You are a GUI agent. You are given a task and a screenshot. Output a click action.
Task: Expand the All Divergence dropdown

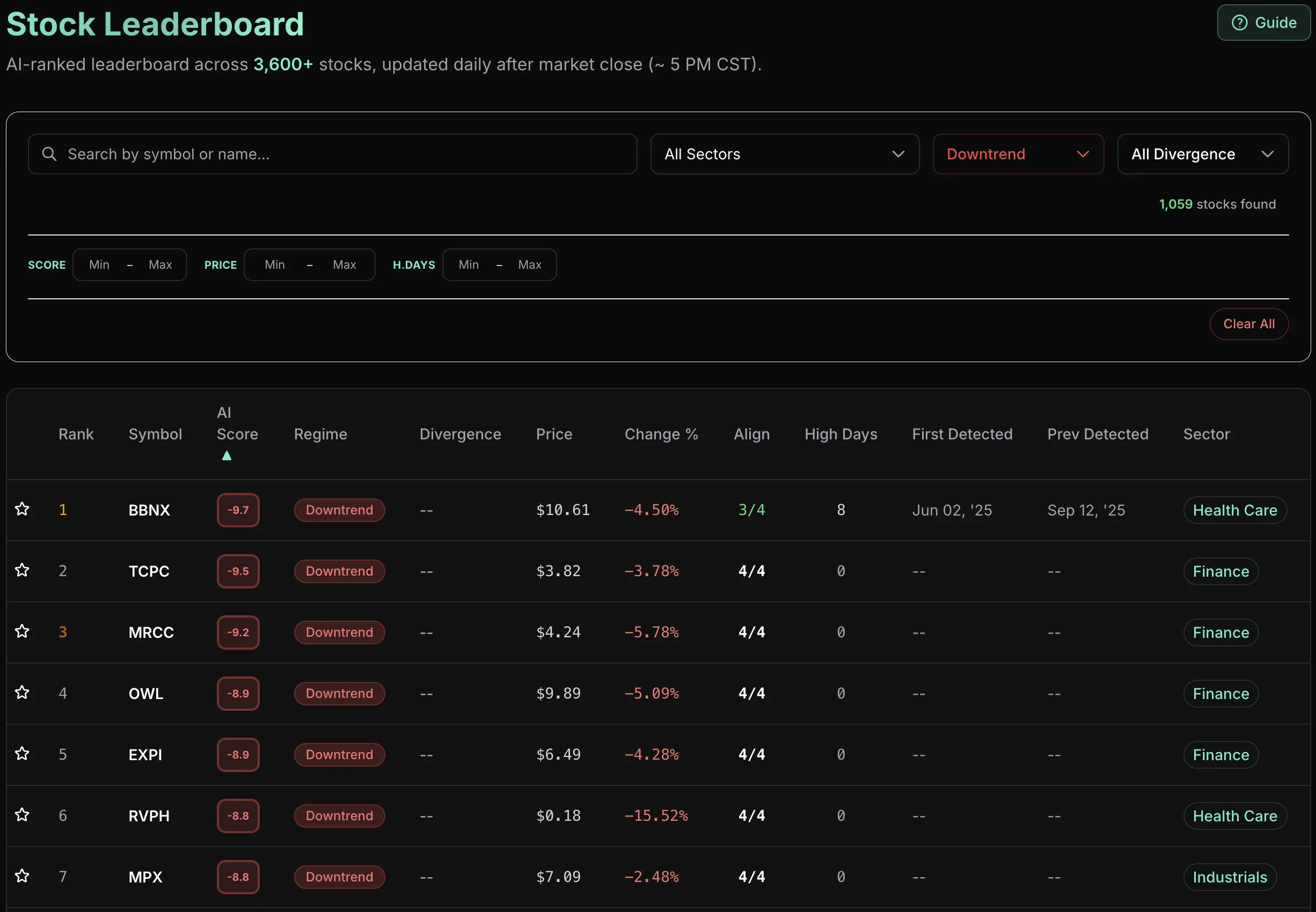point(1203,154)
